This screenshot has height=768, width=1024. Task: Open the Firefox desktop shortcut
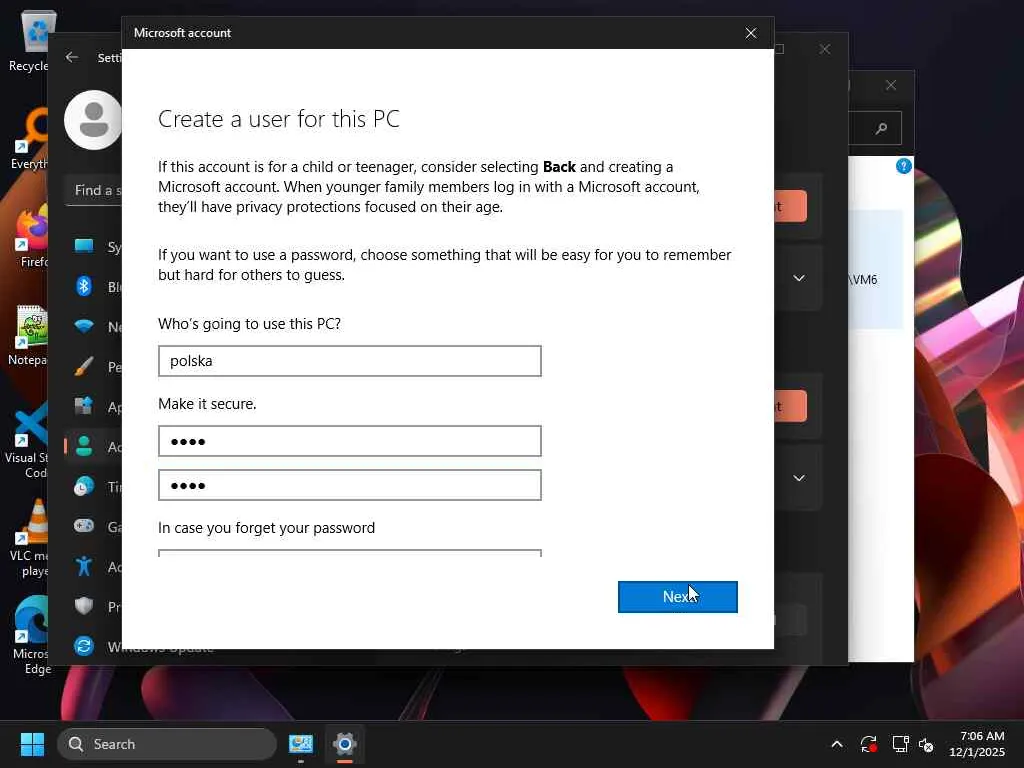point(31,236)
